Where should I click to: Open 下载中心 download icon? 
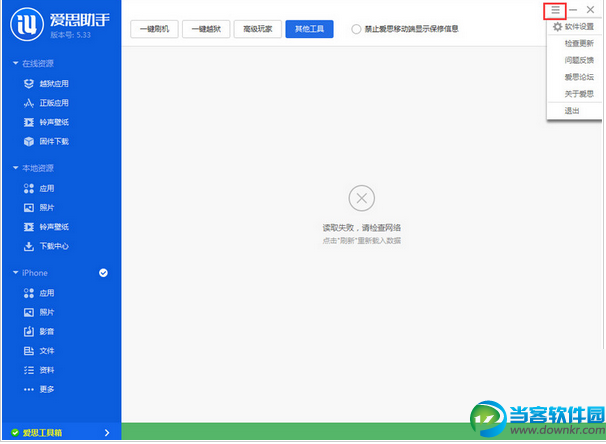tap(29, 246)
